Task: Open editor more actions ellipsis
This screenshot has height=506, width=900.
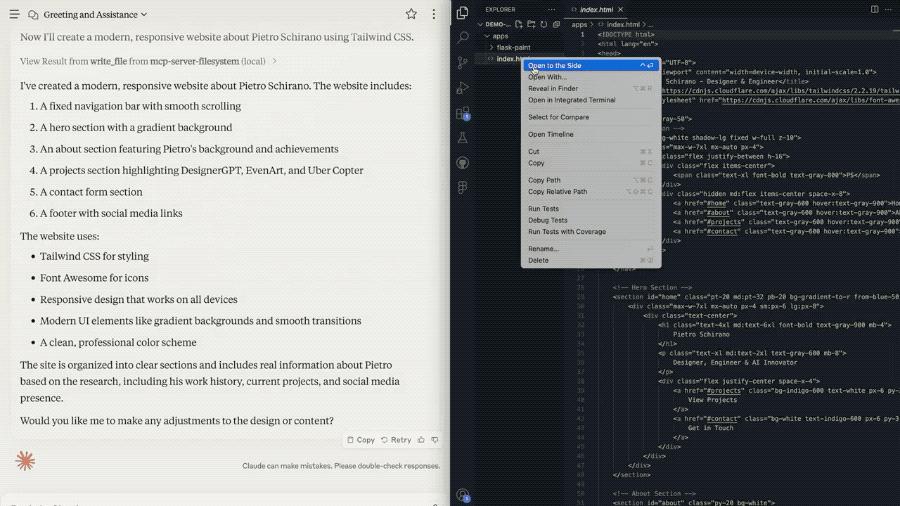Action: pyautogui.click(x=889, y=9)
